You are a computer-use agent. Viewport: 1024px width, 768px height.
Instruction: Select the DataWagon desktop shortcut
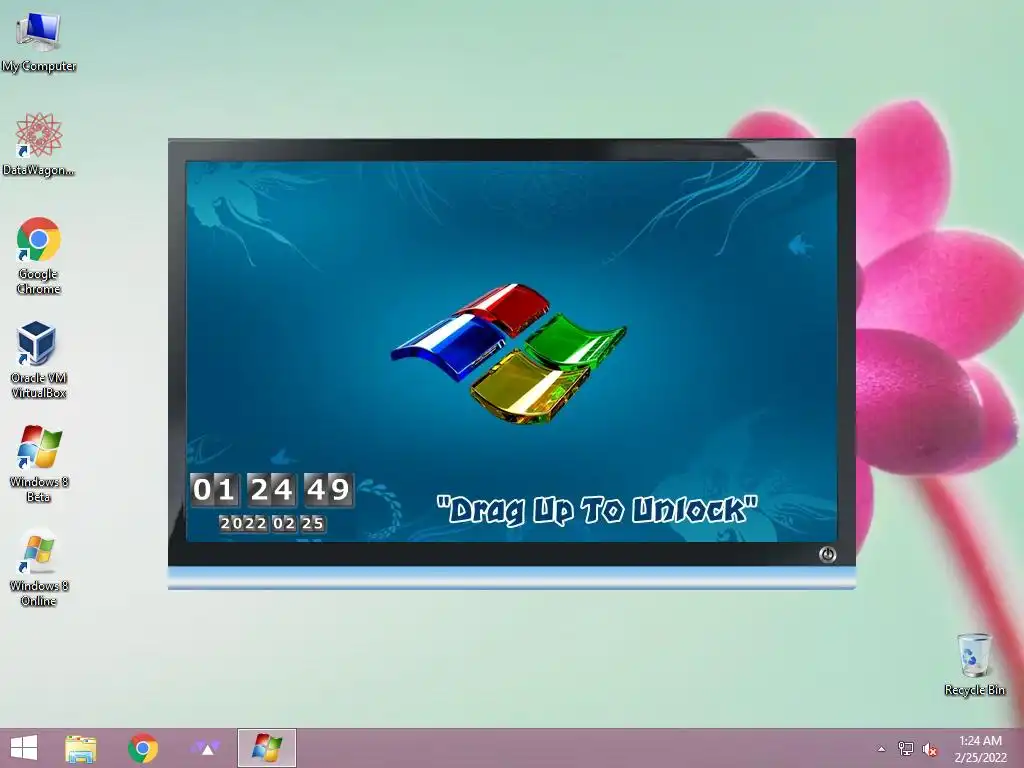click(39, 145)
